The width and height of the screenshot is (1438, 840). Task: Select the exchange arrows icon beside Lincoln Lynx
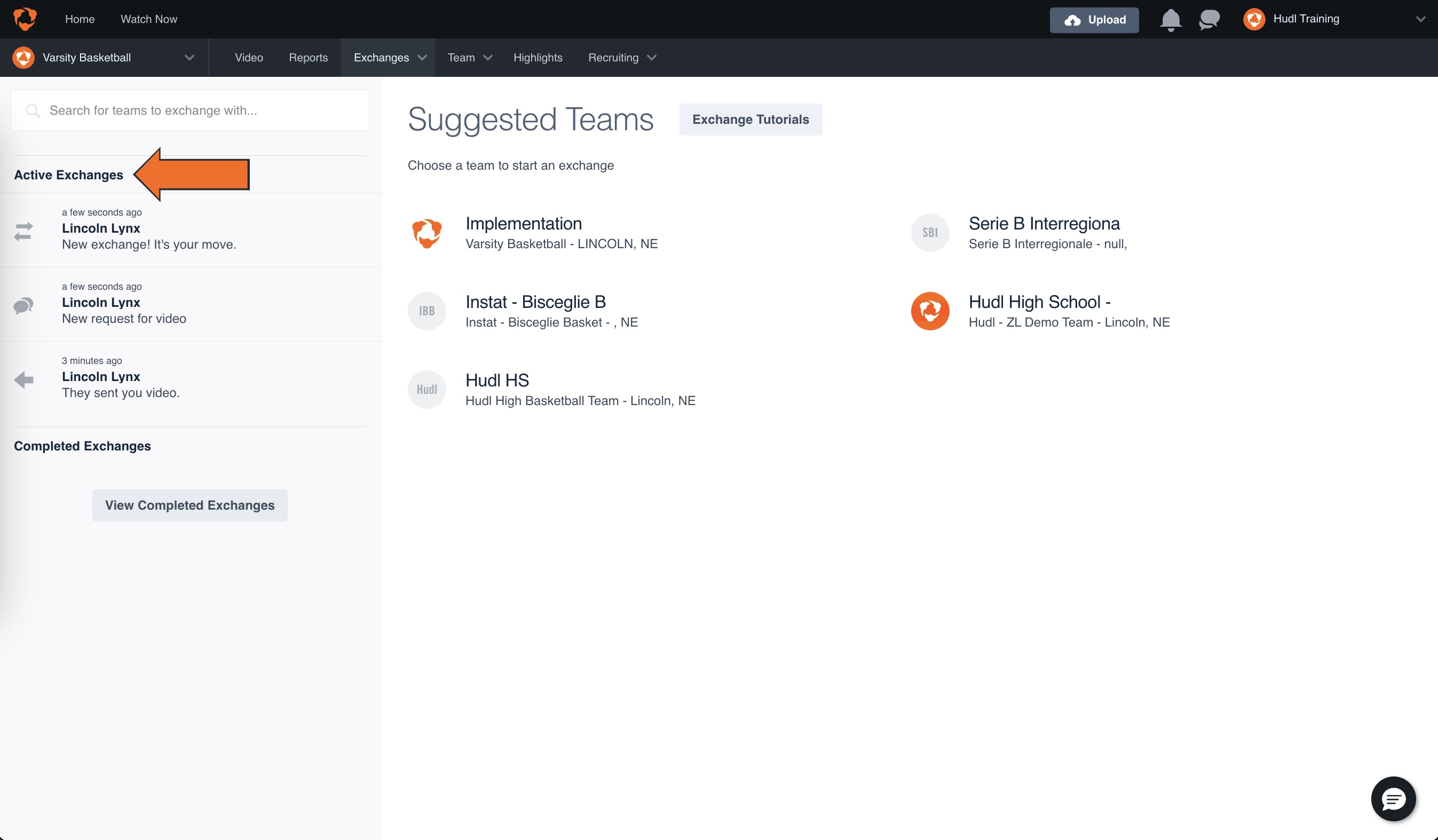coord(24,231)
